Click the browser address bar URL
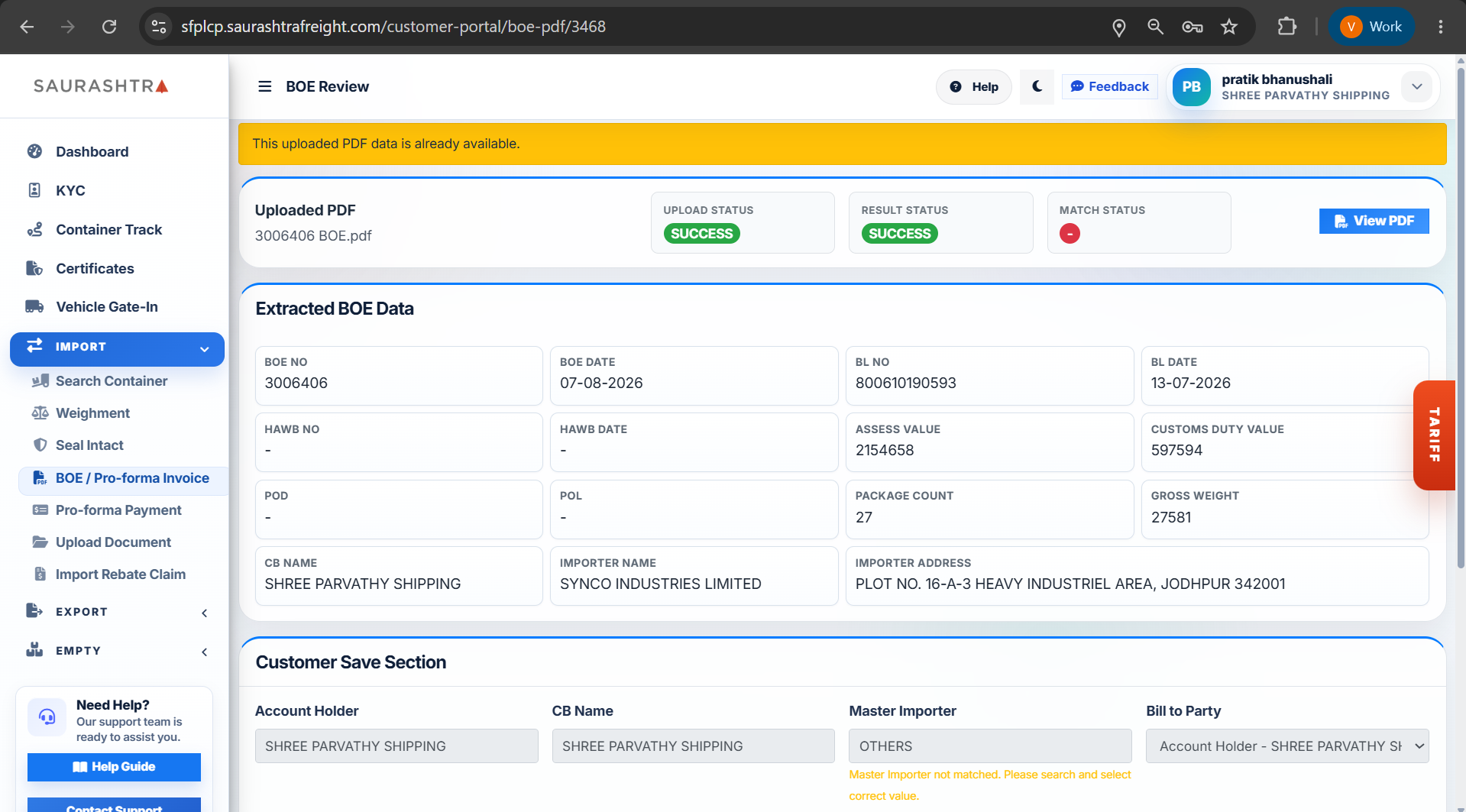This screenshot has width=1466, height=812. pyautogui.click(x=393, y=27)
